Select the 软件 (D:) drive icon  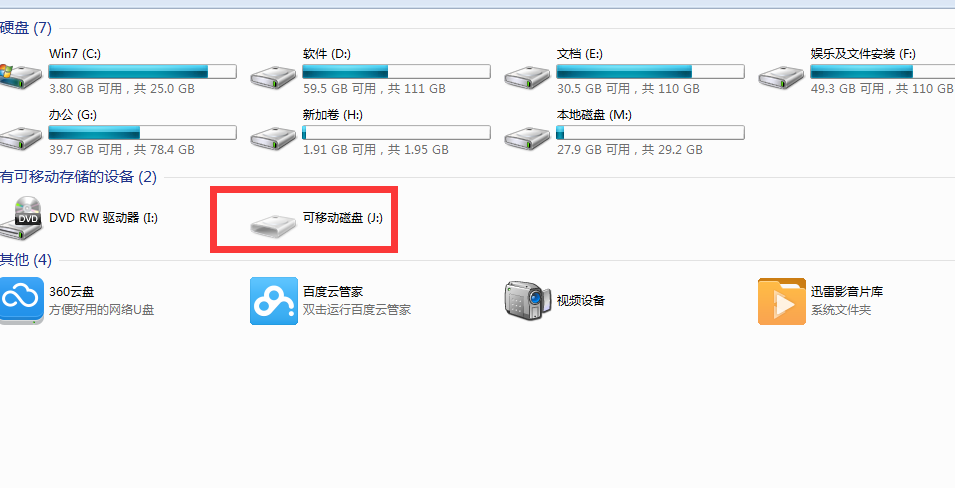[273, 76]
